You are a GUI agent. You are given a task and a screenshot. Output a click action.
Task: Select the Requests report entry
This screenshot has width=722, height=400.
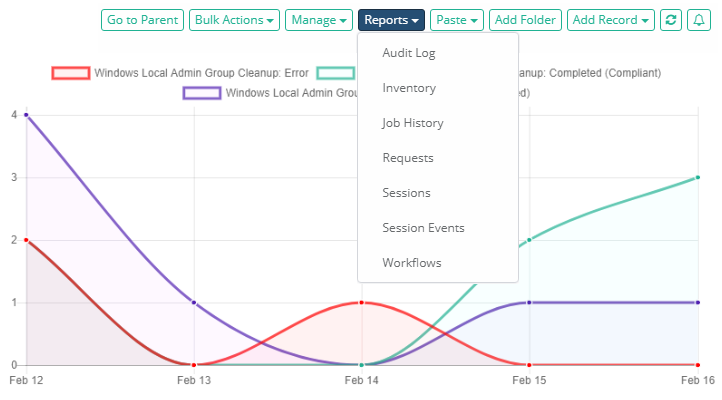[x=408, y=158]
